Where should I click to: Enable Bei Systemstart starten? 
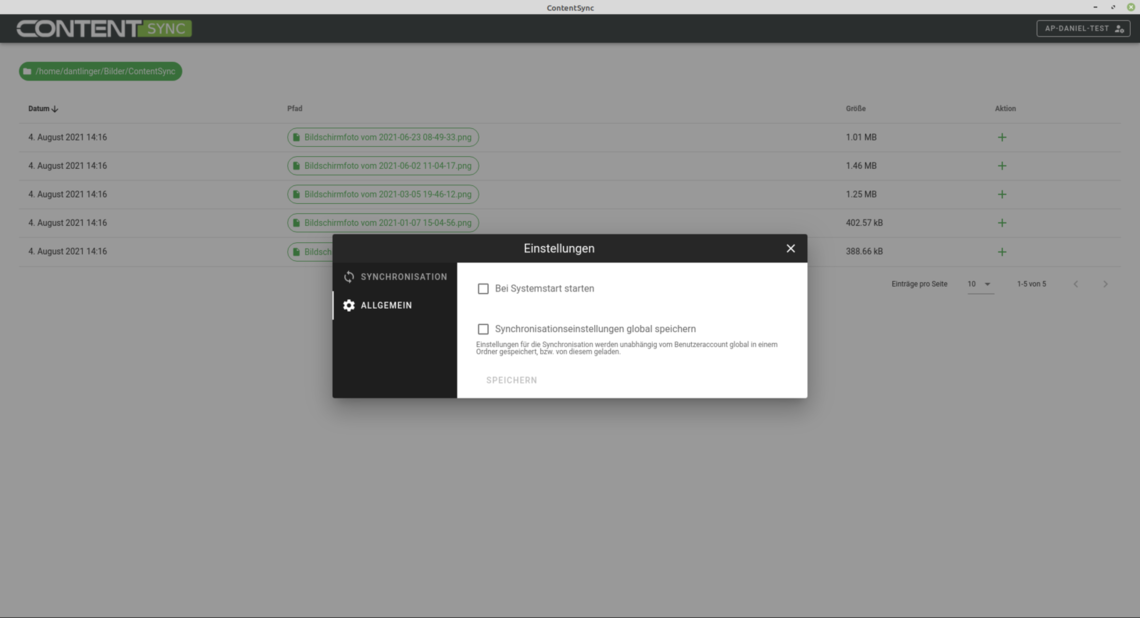pos(483,287)
